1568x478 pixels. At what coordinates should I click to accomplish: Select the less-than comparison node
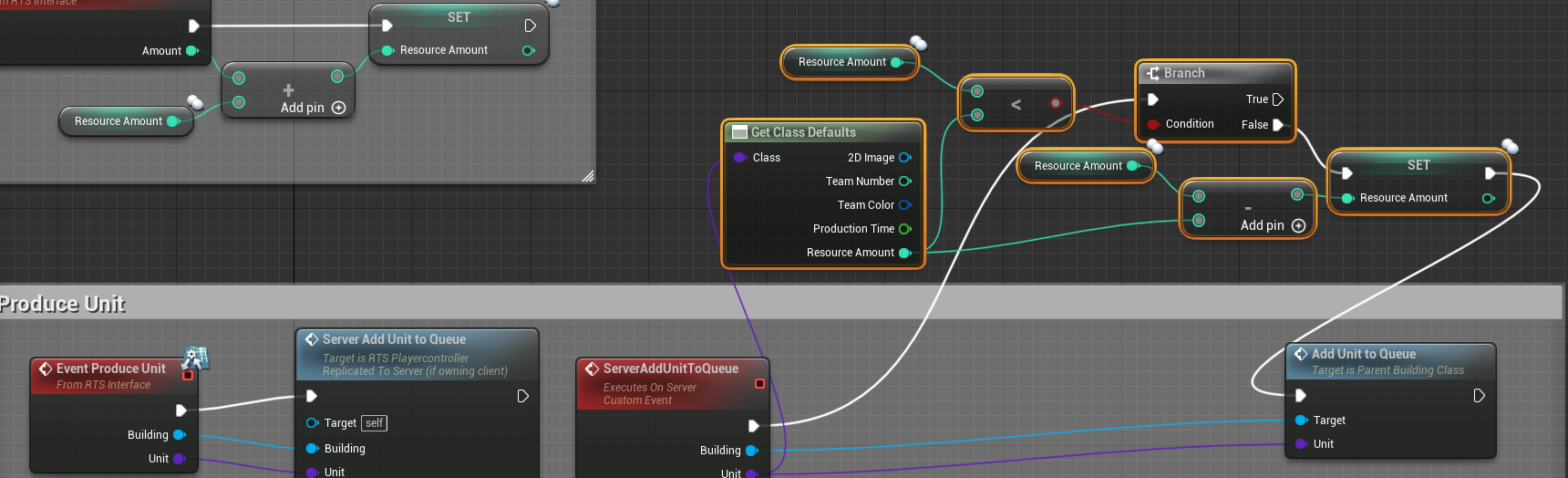[x=1016, y=105]
